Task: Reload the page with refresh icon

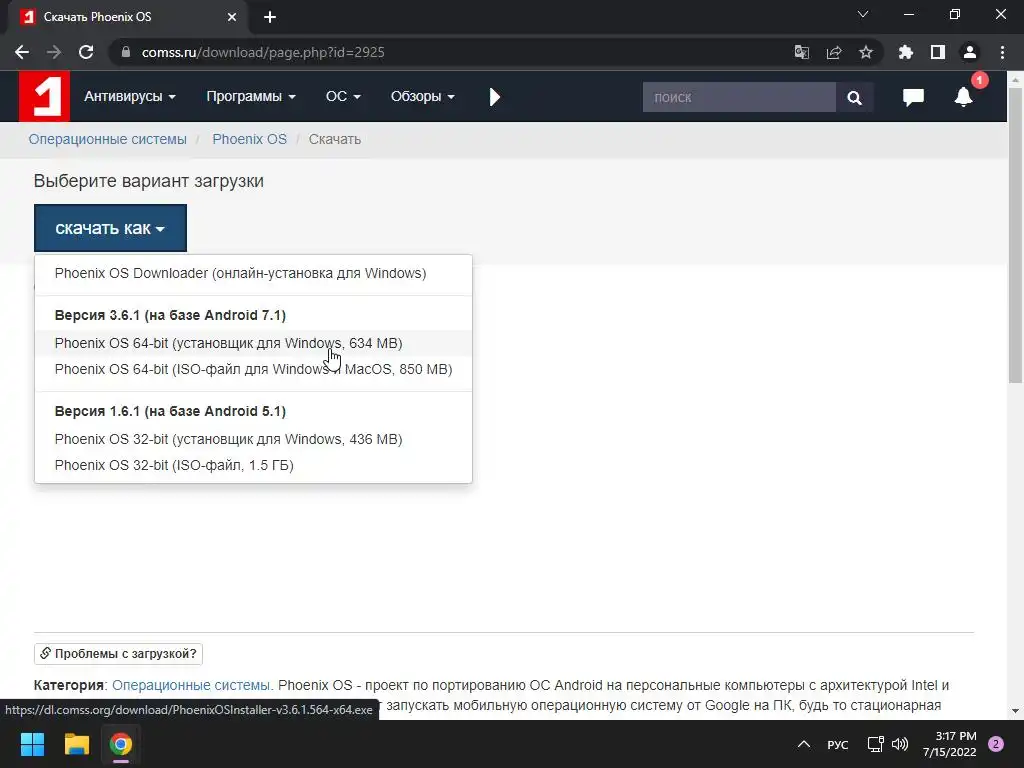Action: click(x=86, y=52)
